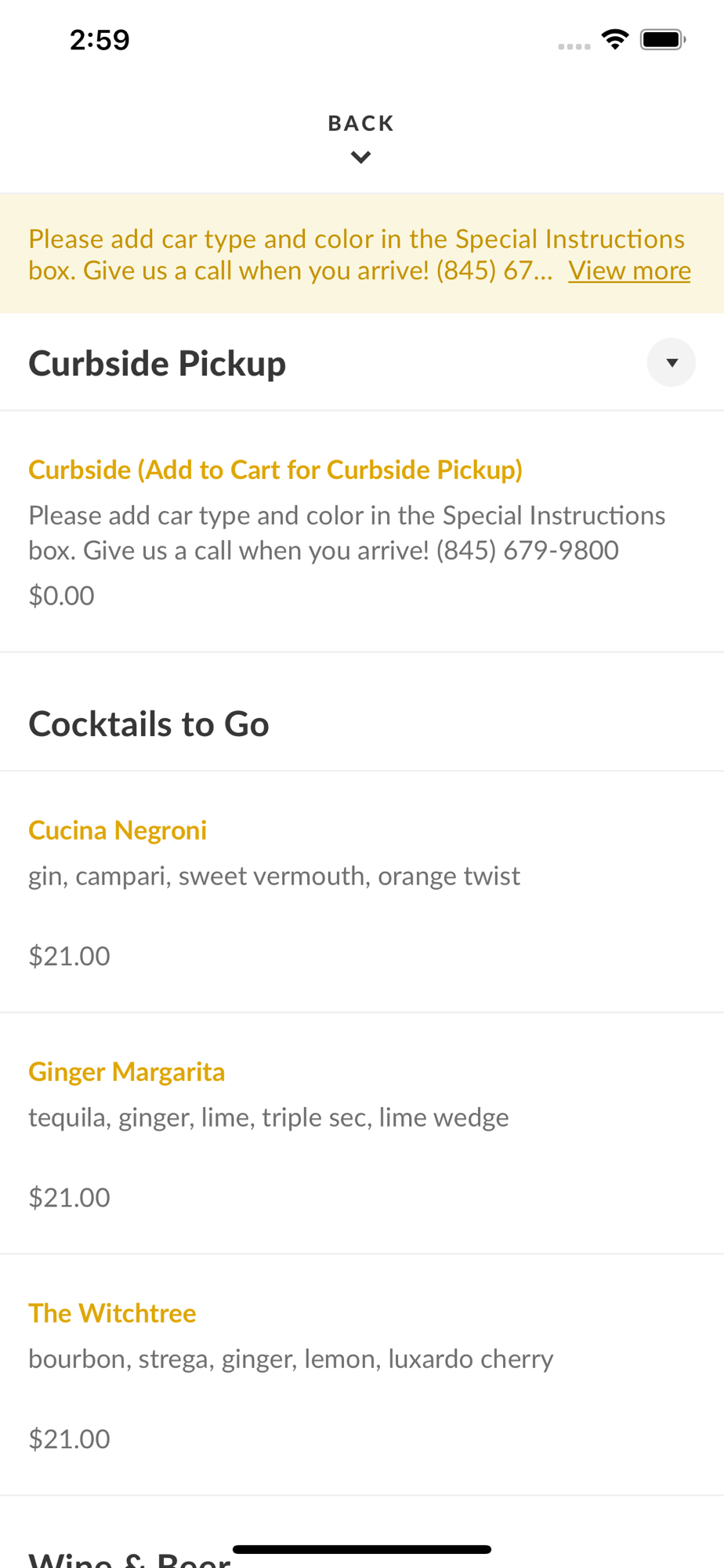Image resolution: width=724 pixels, height=1568 pixels.
Task: Select the Curbside Pickup section heading
Action: point(157,363)
